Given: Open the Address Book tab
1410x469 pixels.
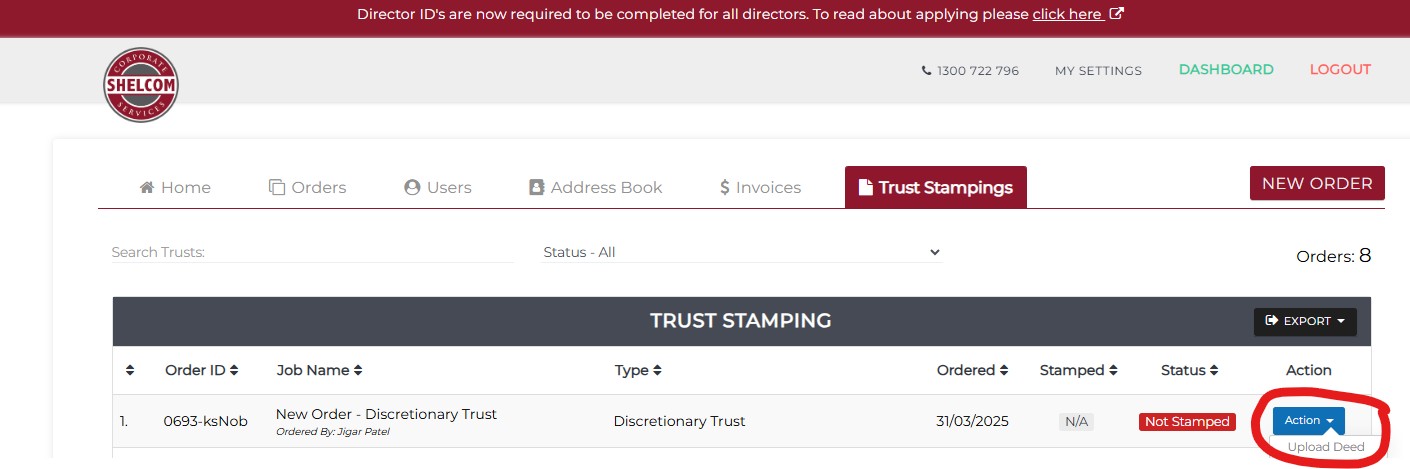Looking at the screenshot, I should [595, 187].
